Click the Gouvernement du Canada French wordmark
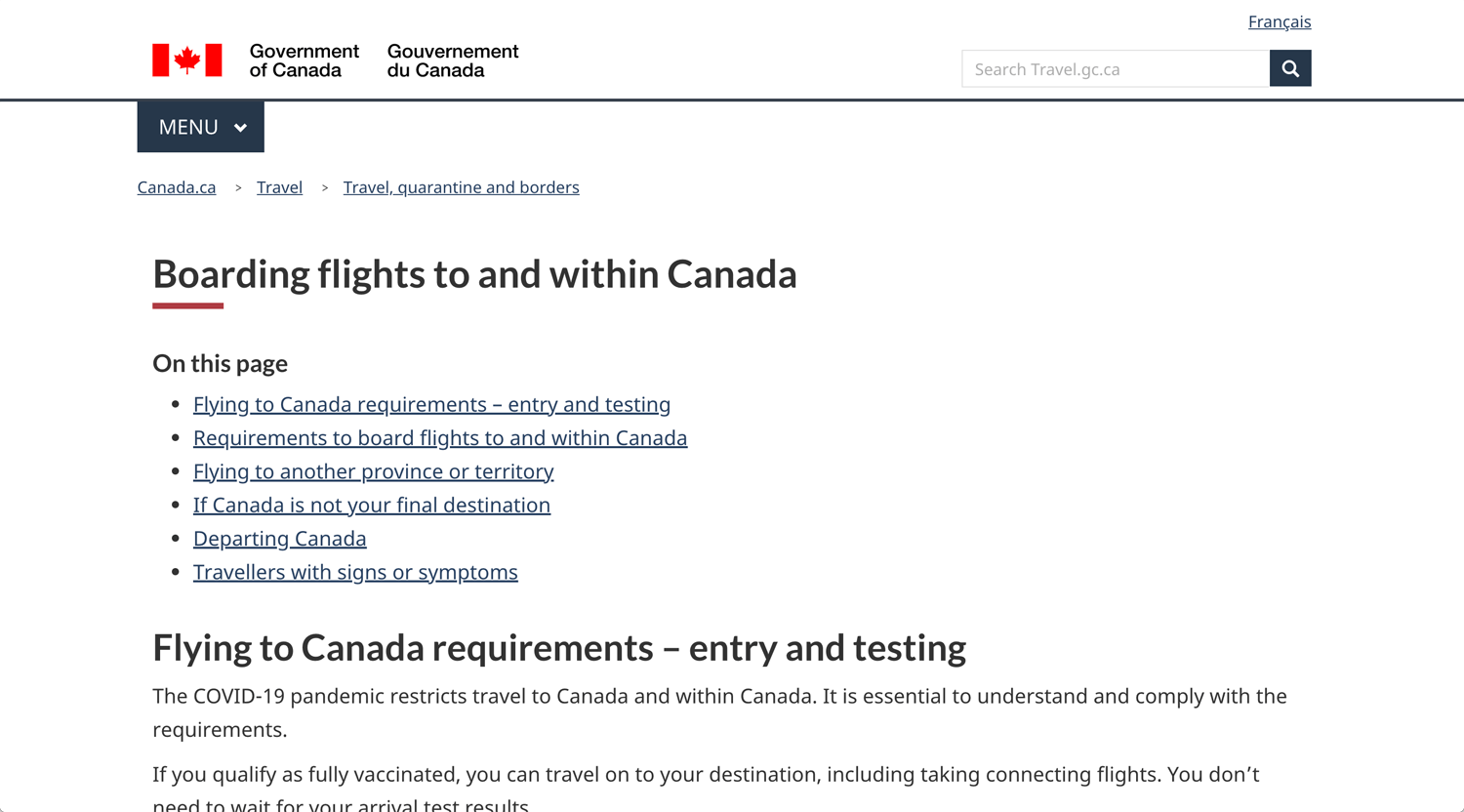The height and width of the screenshot is (812, 1464). (x=453, y=61)
